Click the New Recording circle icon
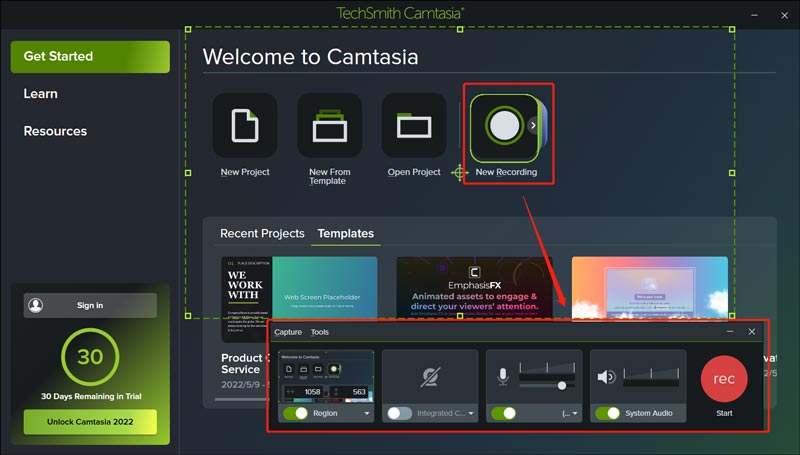The width and height of the screenshot is (800, 455). [x=504, y=125]
